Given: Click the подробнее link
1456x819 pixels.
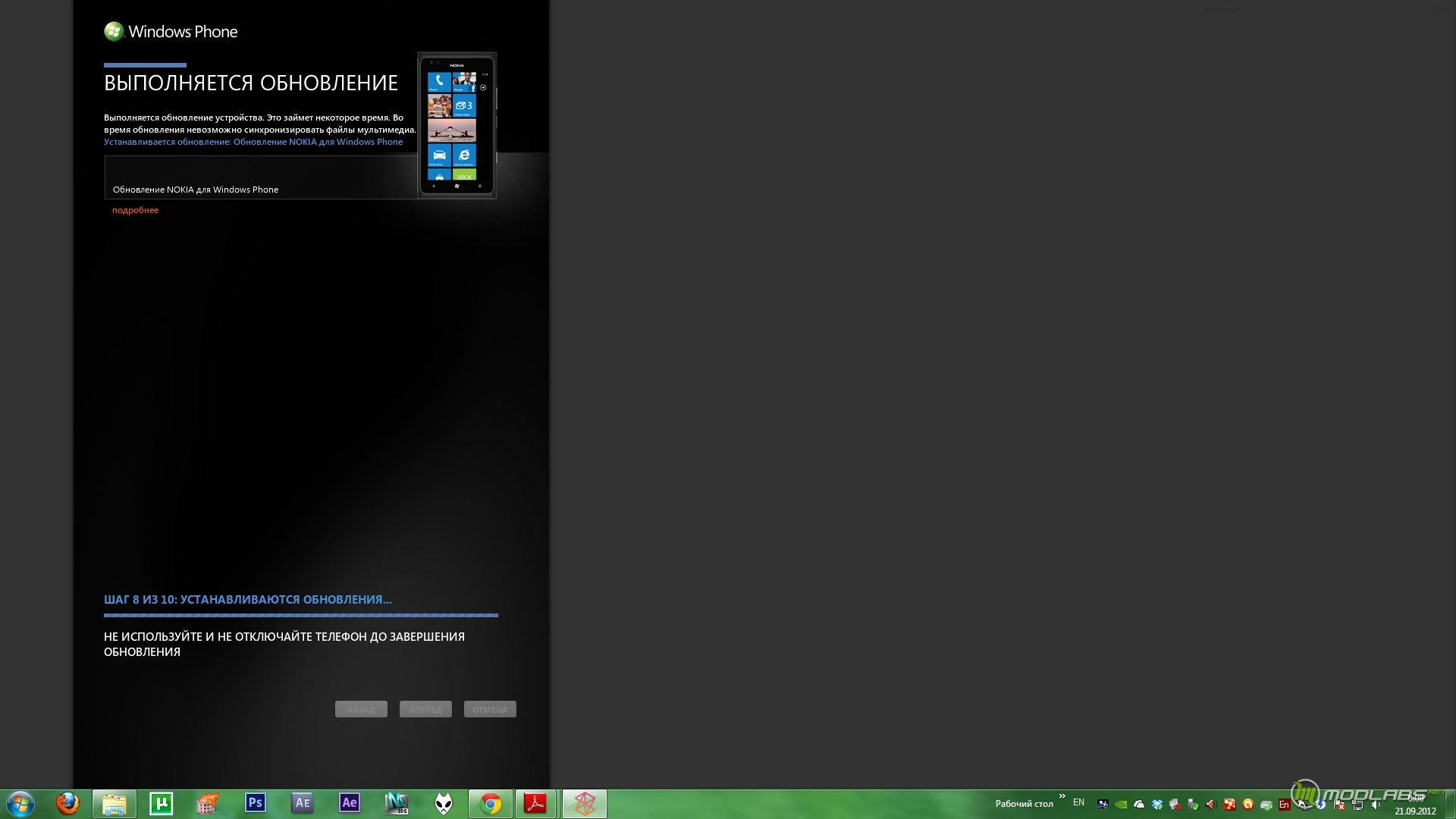Looking at the screenshot, I should coord(135,210).
